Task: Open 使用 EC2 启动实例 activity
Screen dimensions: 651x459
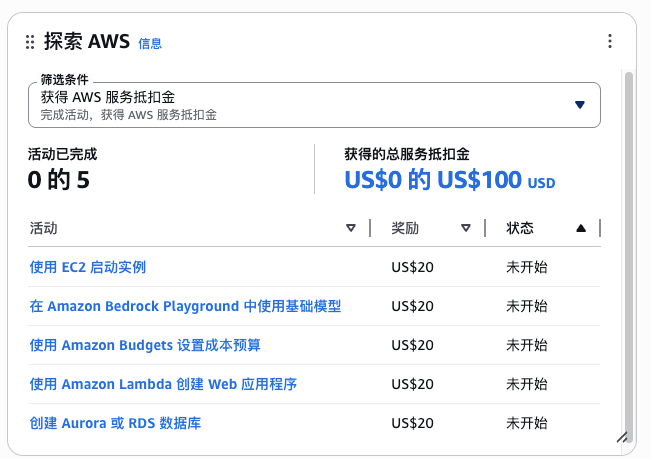Action: coord(88,267)
